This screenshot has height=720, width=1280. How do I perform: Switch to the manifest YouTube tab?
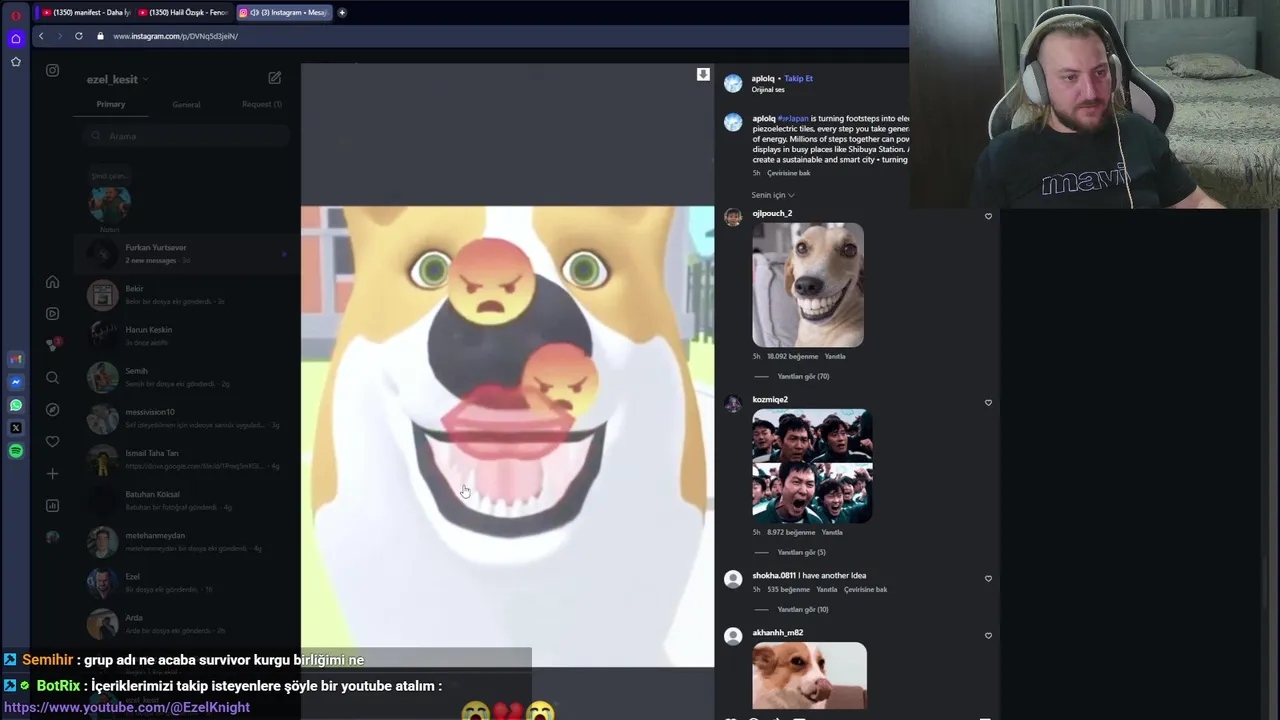pyautogui.click(x=86, y=13)
